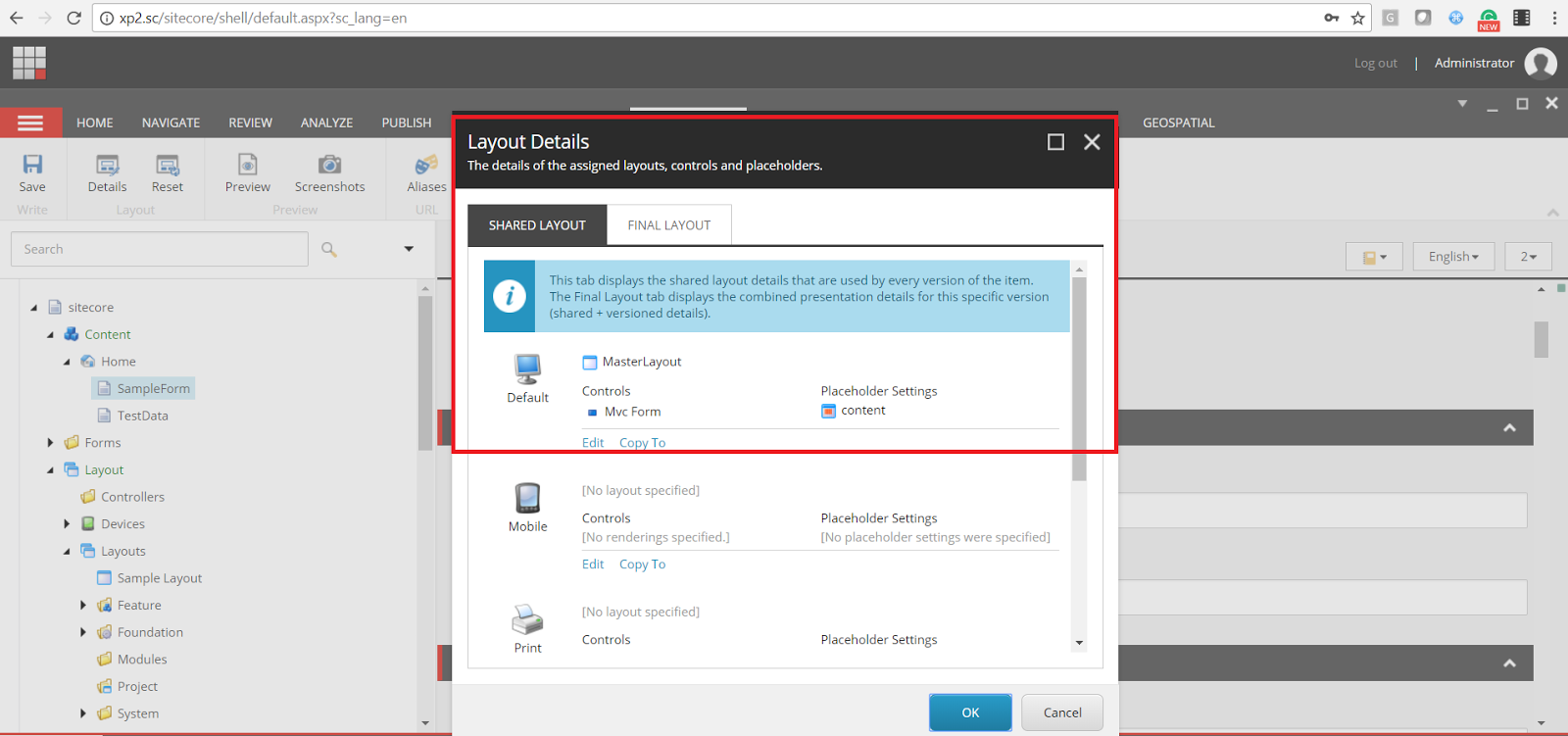Open the HOME ribbon tab
The width and height of the screenshot is (1568, 736).
pos(95,123)
